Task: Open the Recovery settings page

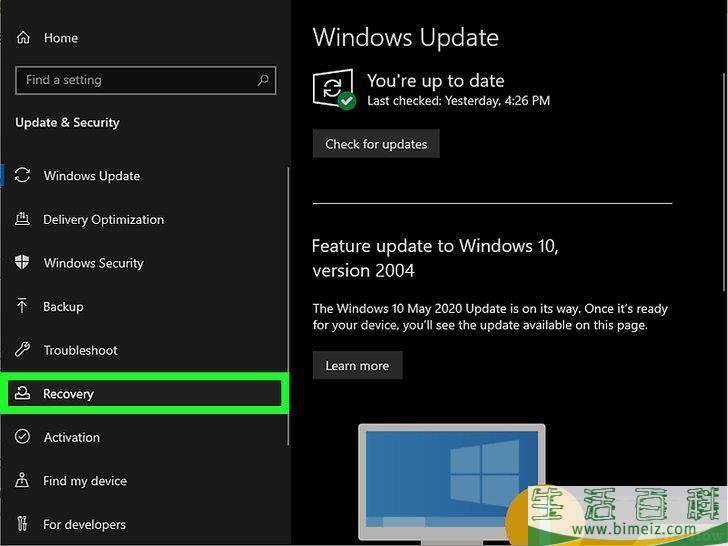Action: pyautogui.click(x=68, y=394)
